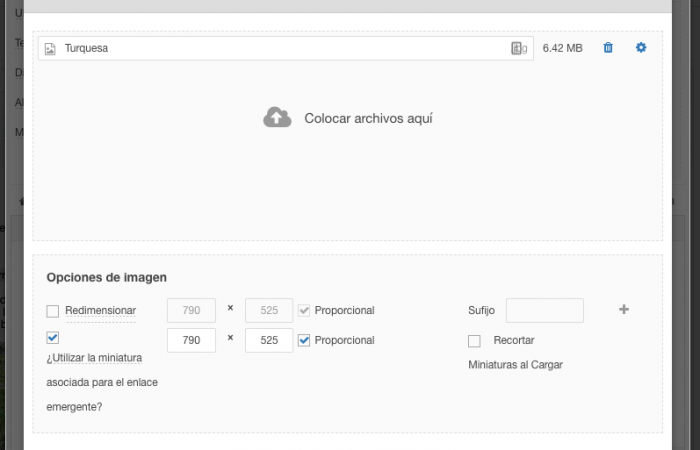Click the Turquesa filename field
Image resolution: width=700 pixels, height=450 pixels.
[280, 48]
